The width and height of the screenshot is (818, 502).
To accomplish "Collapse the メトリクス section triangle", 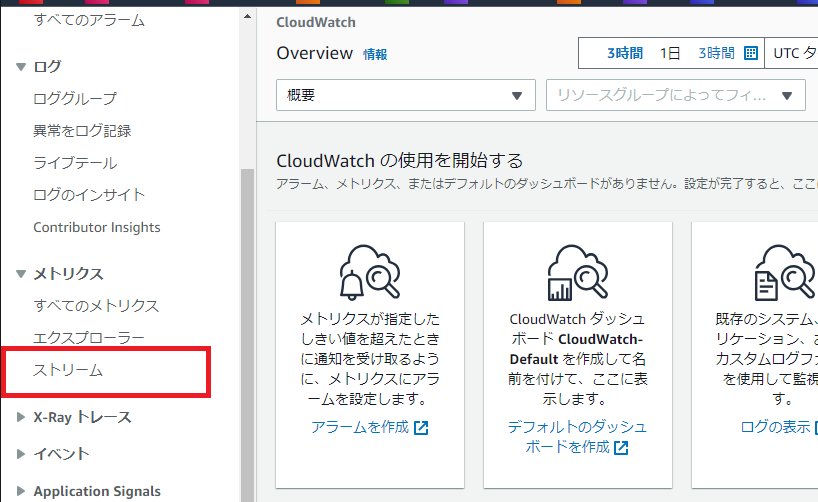I will [21, 273].
